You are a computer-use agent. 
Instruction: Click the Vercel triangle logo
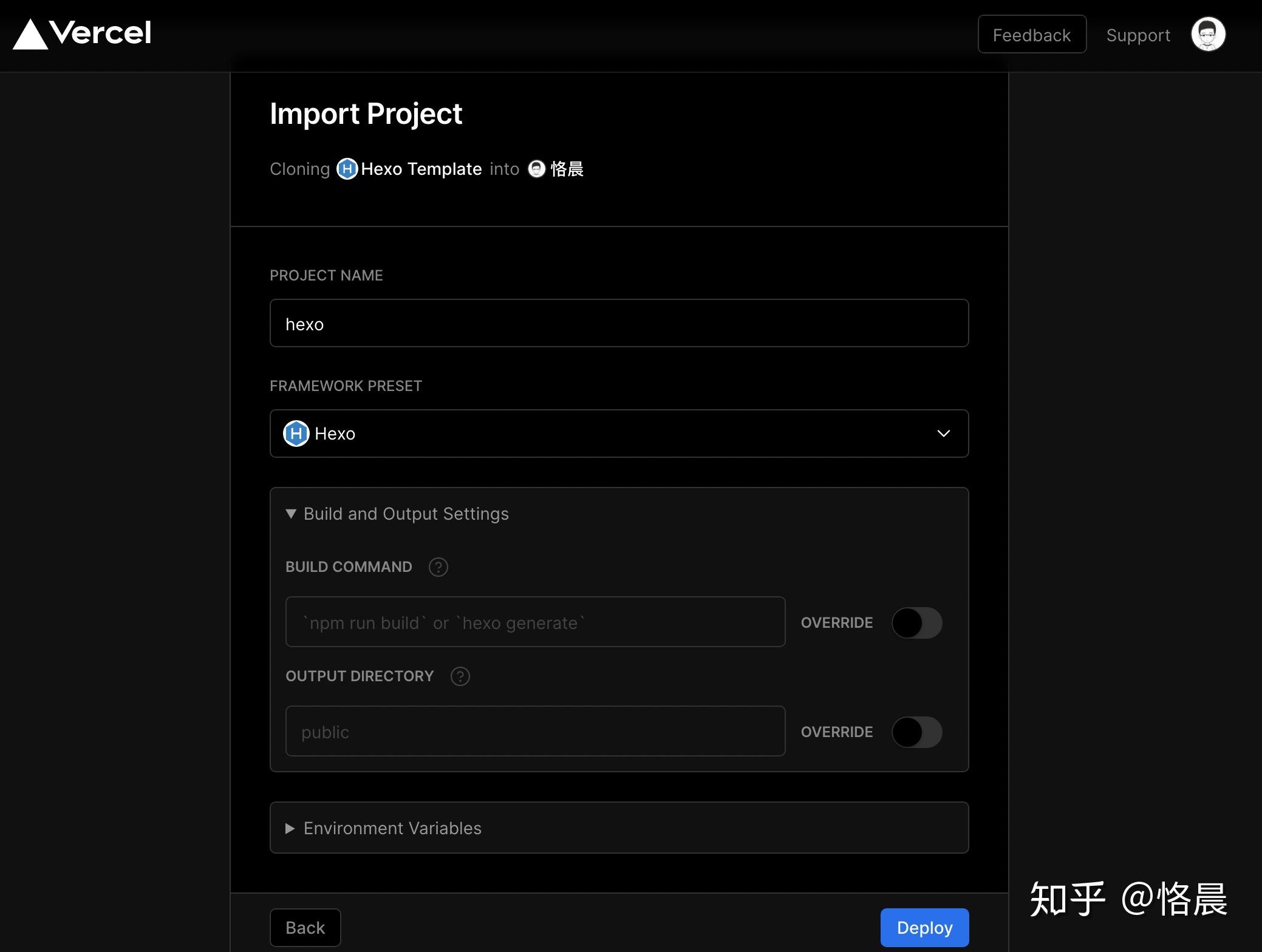click(30, 35)
